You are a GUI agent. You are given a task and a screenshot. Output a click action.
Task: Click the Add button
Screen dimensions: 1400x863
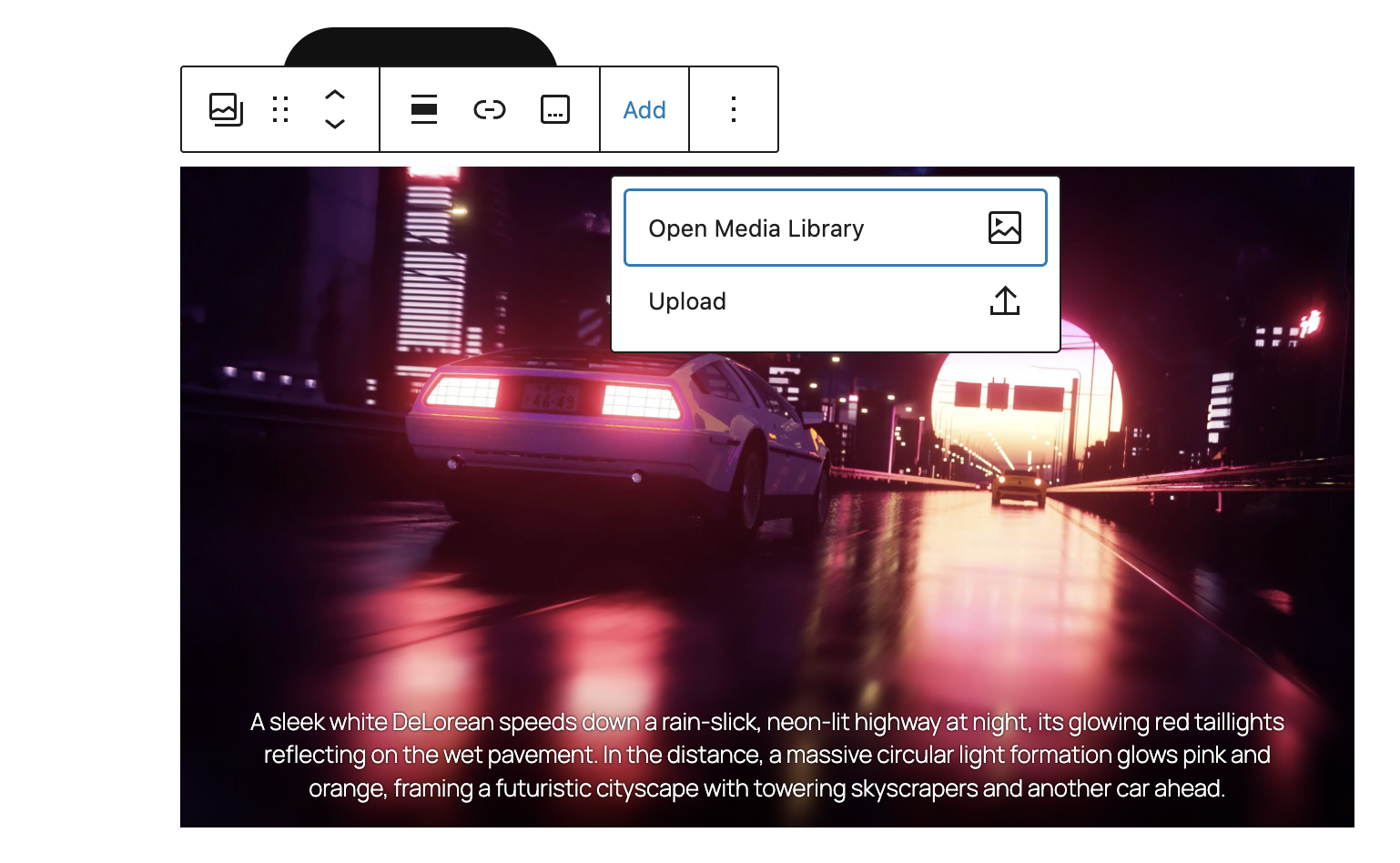click(644, 109)
